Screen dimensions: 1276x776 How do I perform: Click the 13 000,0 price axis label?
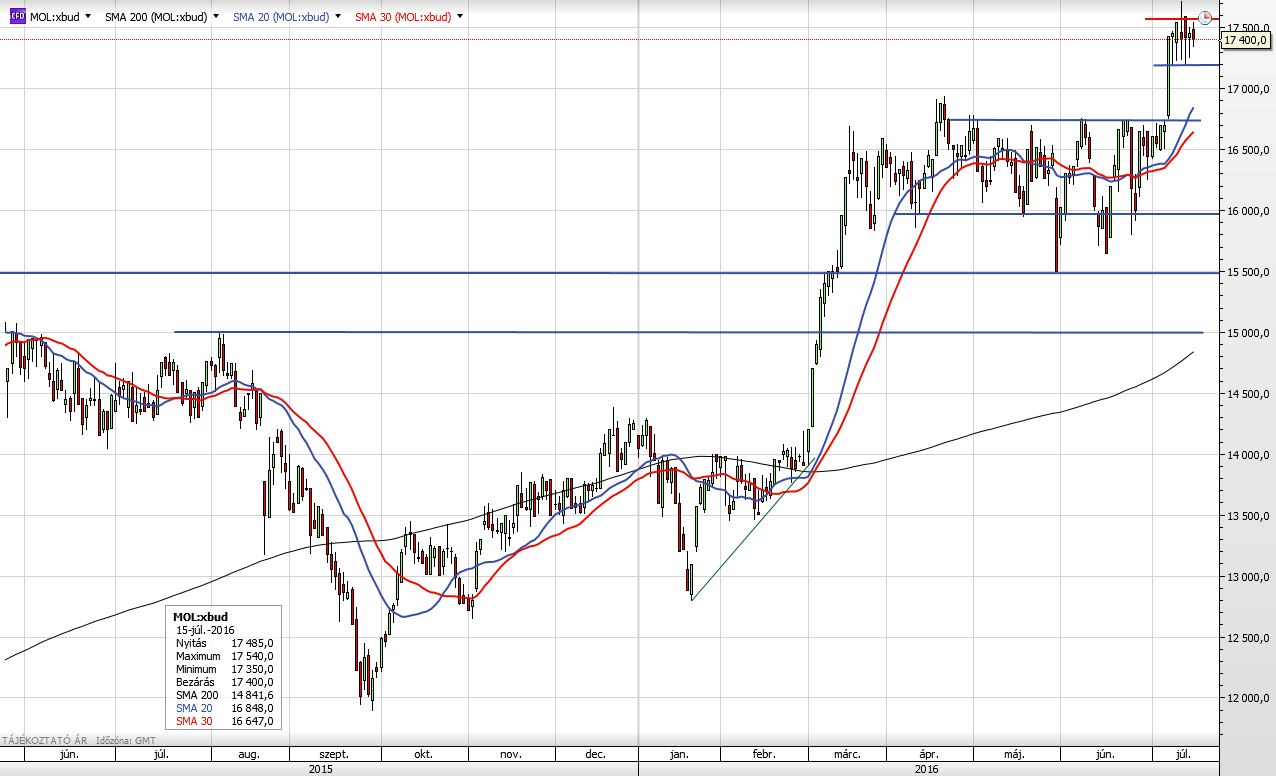click(1247, 577)
